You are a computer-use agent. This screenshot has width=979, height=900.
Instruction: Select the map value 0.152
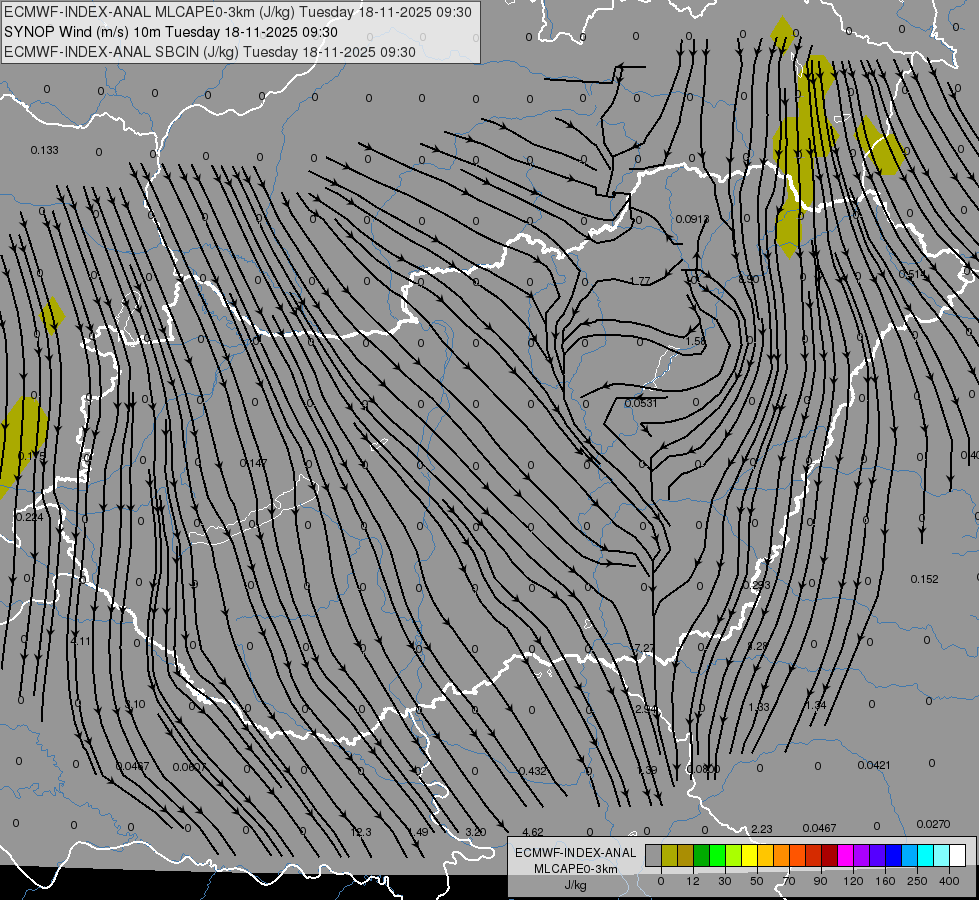pos(925,579)
